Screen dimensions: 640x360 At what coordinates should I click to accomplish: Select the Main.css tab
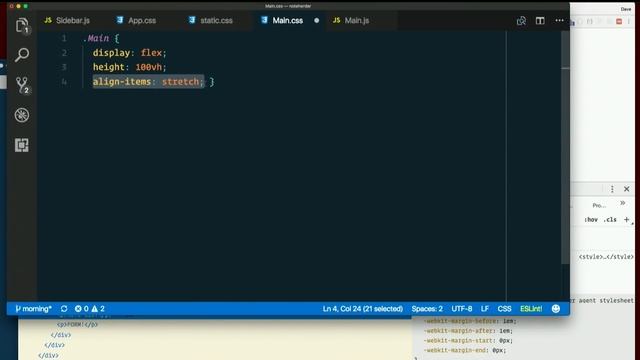pos(287,20)
